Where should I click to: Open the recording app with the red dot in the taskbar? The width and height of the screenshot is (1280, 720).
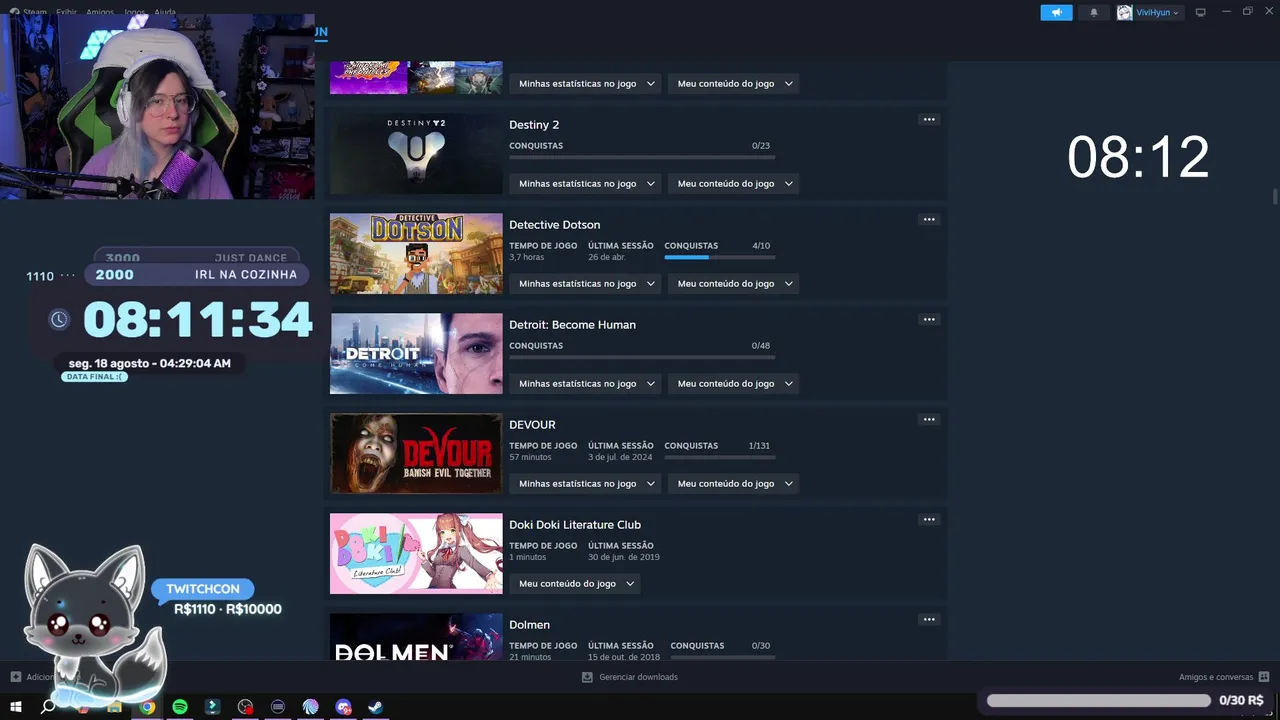coord(245,707)
